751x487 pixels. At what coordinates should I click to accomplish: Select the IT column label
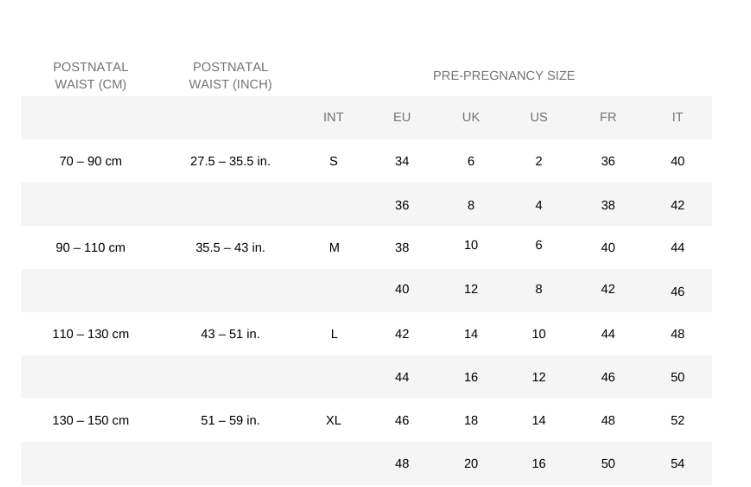point(677,118)
